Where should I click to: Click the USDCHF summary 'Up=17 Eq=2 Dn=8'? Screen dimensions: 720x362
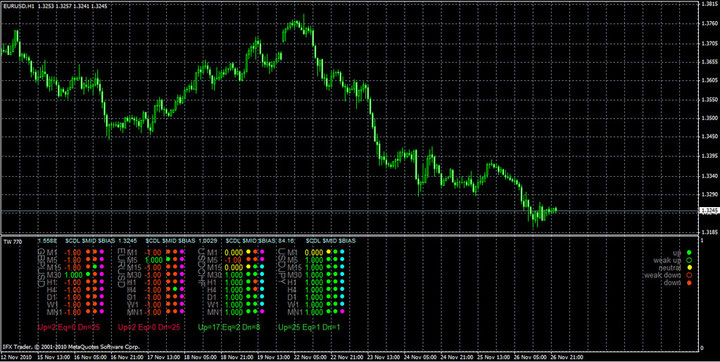(229, 327)
